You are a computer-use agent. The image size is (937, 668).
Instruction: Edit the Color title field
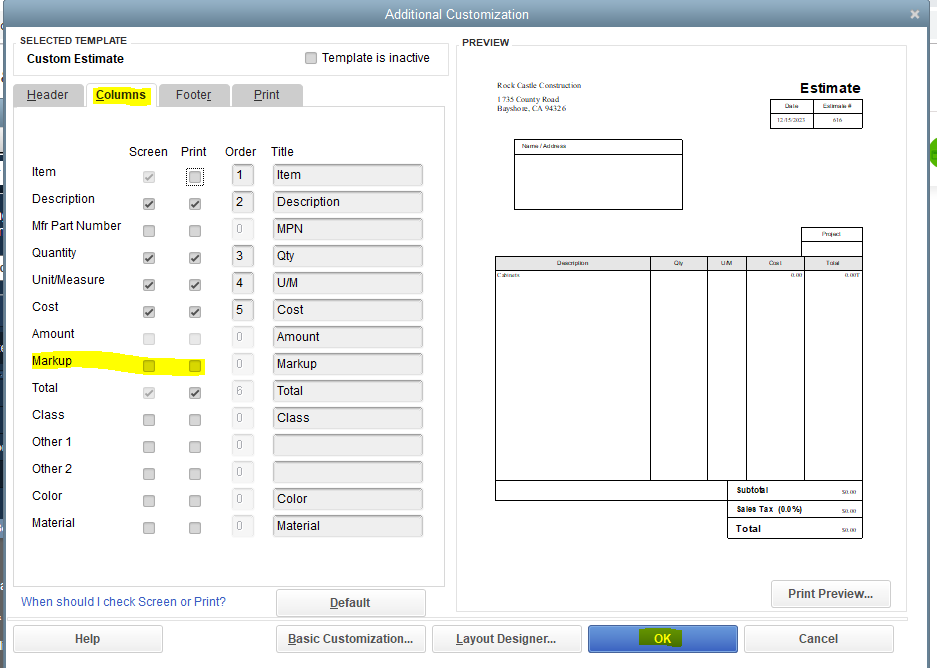click(x=348, y=499)
